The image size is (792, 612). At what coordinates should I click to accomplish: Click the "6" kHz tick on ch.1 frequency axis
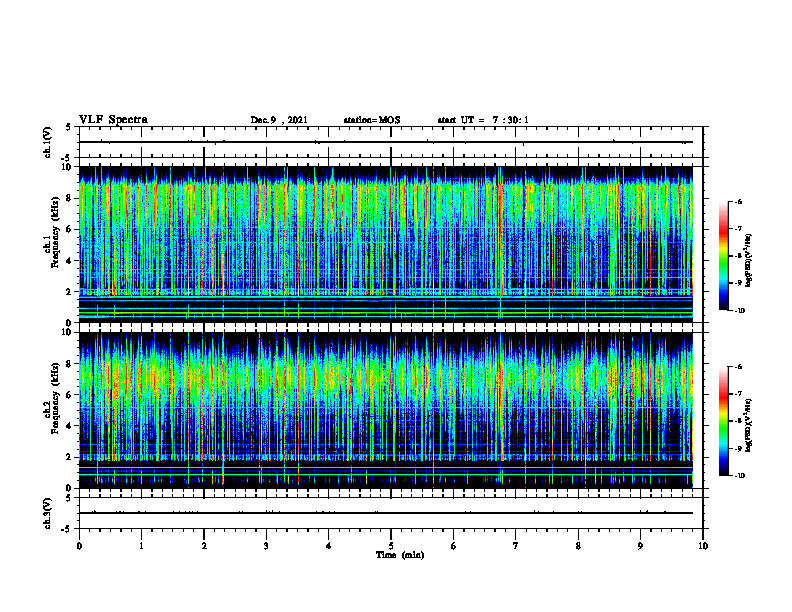coord(69,230)
